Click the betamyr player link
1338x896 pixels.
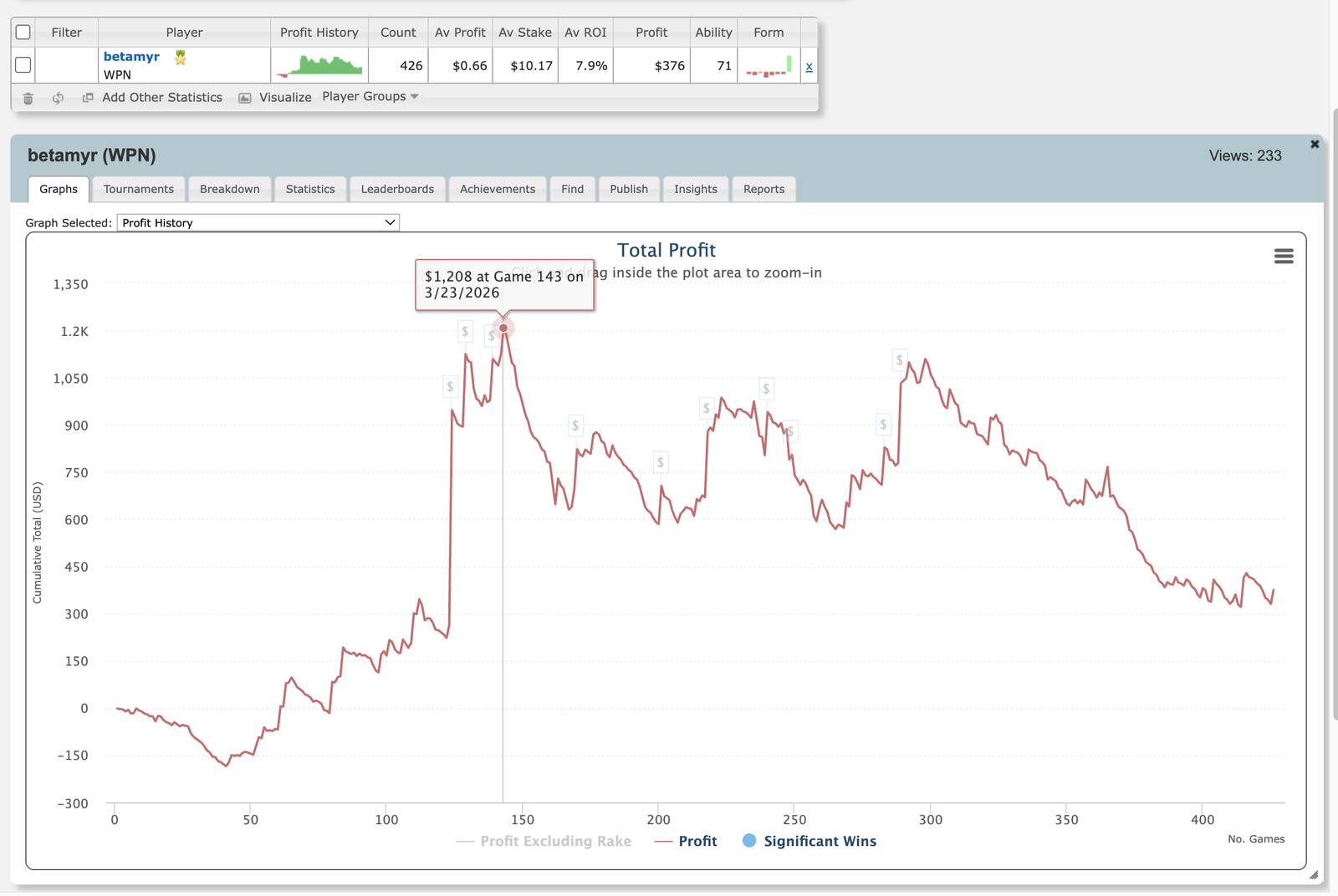pyautogui.click(x=131, y=57)
